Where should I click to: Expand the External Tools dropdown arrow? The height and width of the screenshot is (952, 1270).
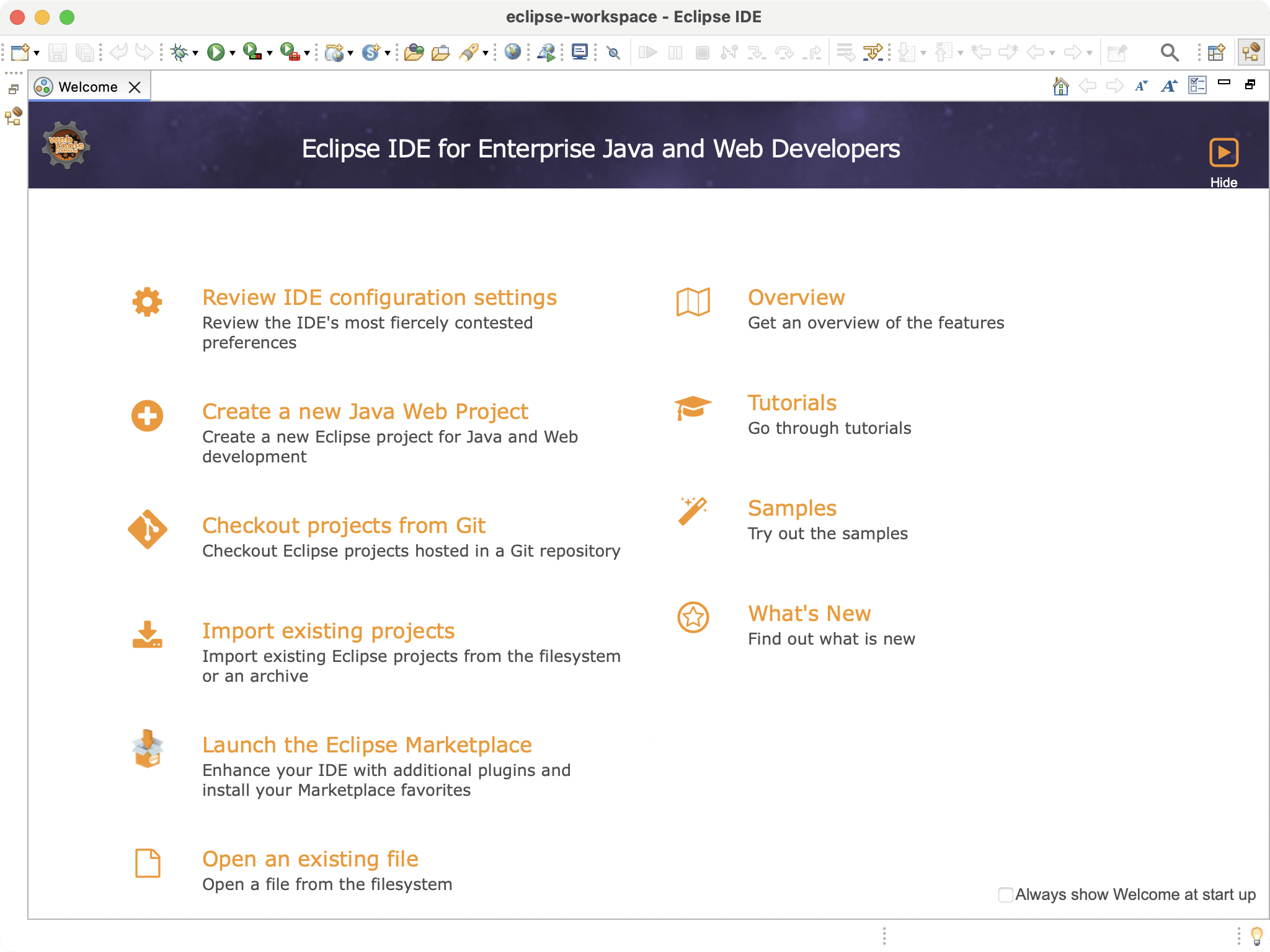pos(307,53)
